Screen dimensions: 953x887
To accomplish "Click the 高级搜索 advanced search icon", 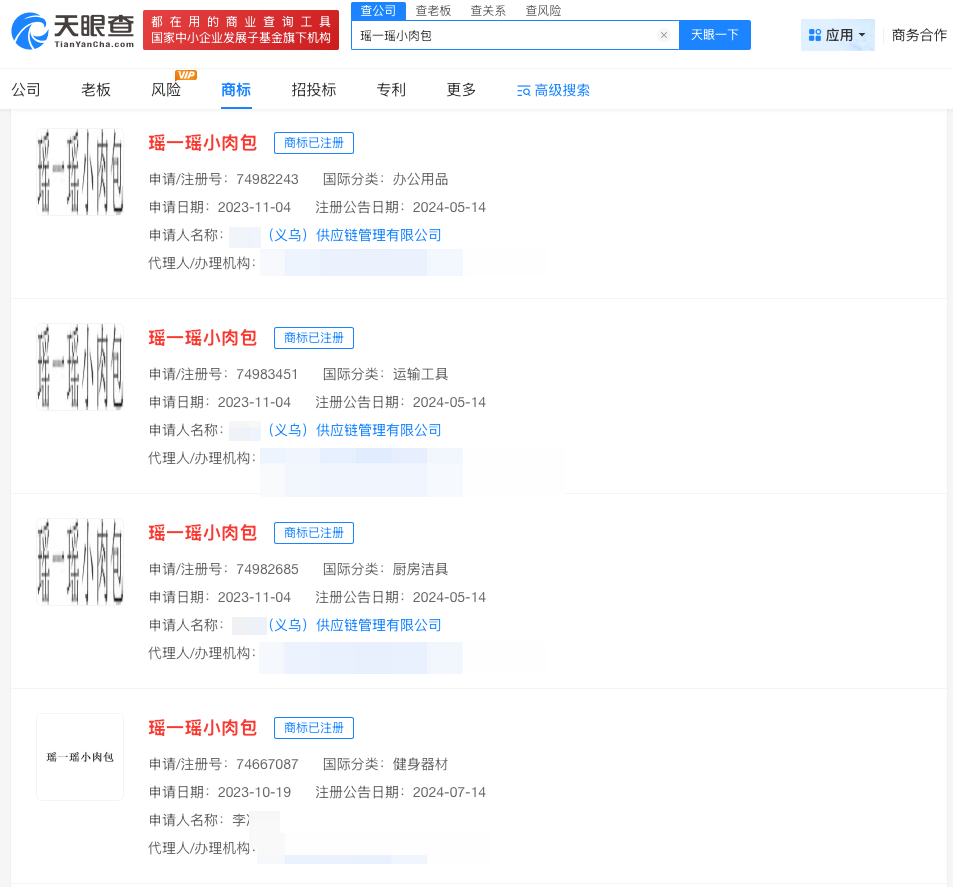I will click(522, 89).
